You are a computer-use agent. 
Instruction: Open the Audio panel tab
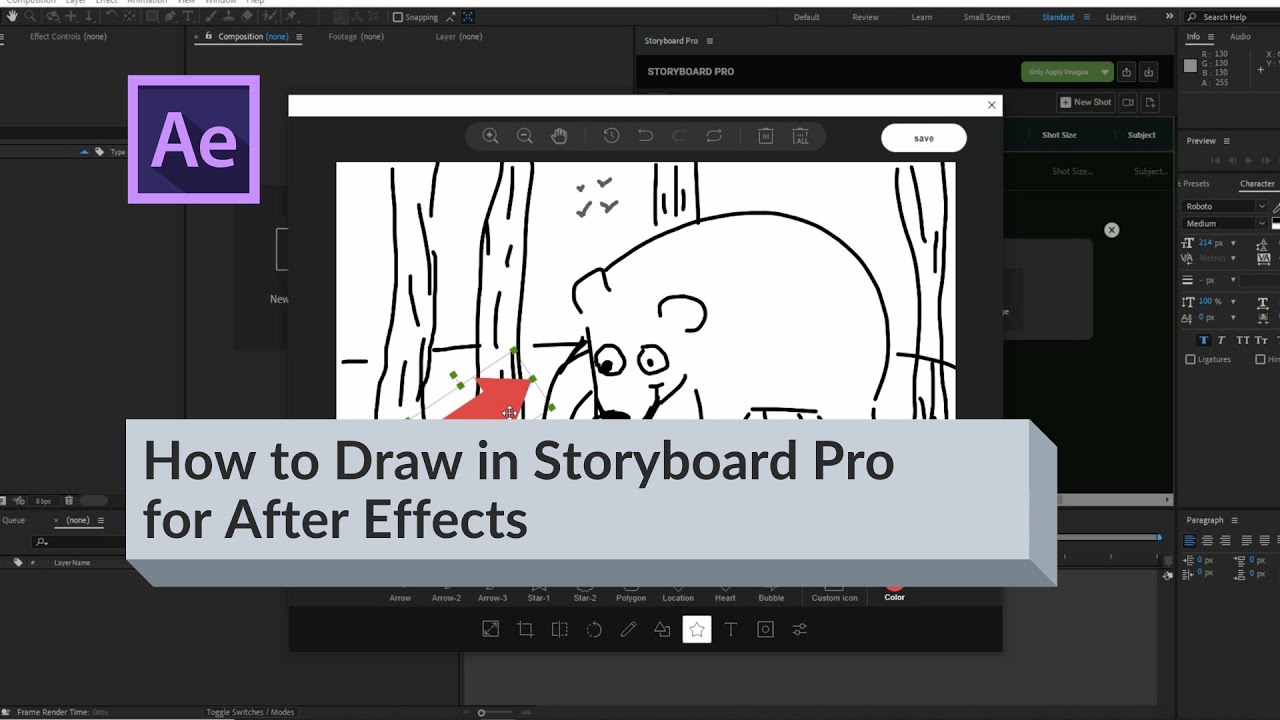coord(1240,37)
